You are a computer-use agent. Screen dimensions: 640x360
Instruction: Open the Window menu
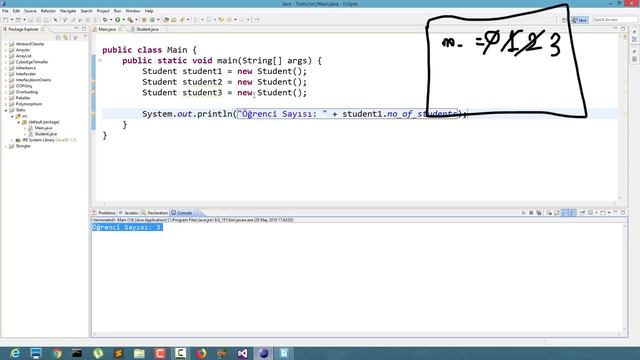coord(133,11)
